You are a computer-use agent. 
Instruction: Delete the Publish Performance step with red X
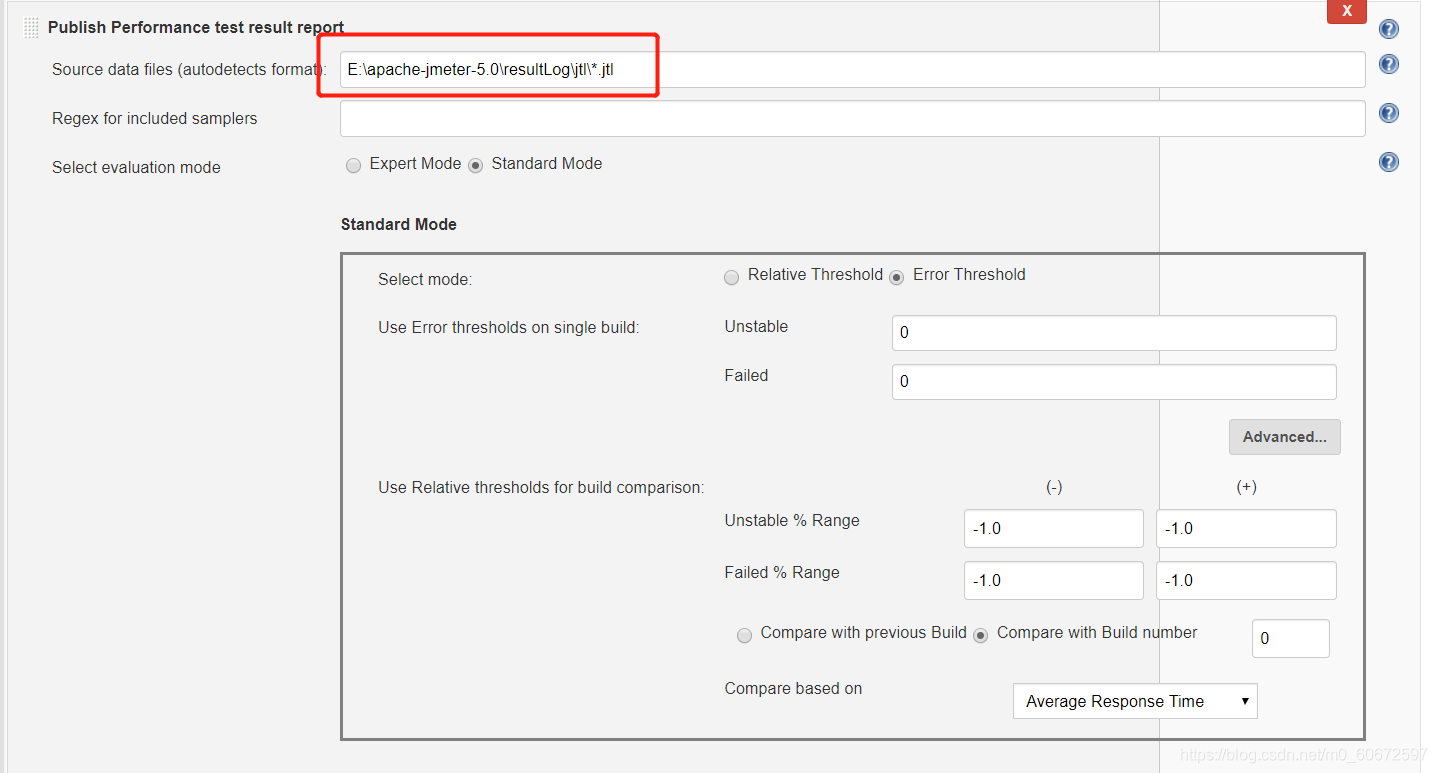point(1346,11)
